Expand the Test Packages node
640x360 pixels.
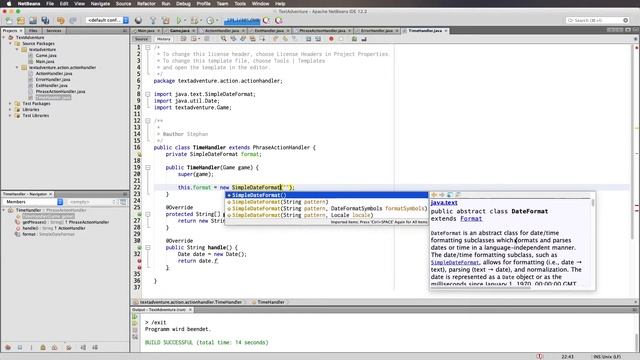coord(11,104)
